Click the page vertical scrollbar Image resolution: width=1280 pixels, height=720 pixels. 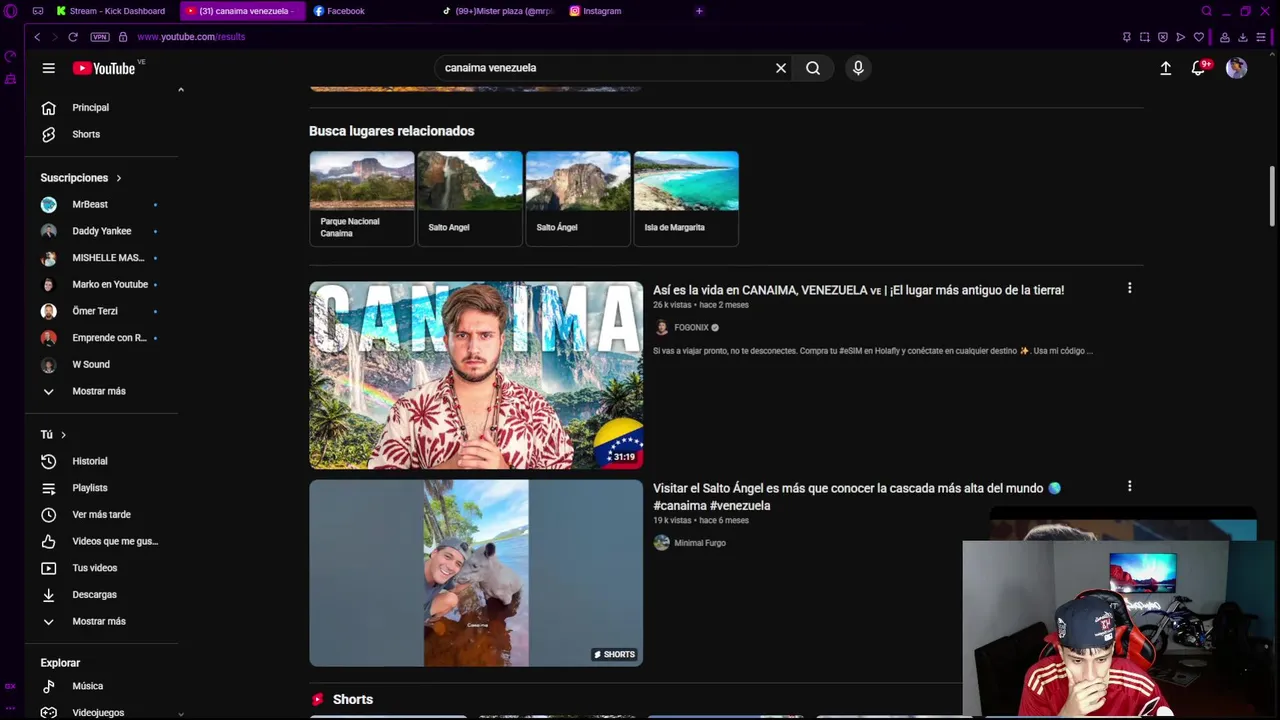click(x=1273, y=196)
